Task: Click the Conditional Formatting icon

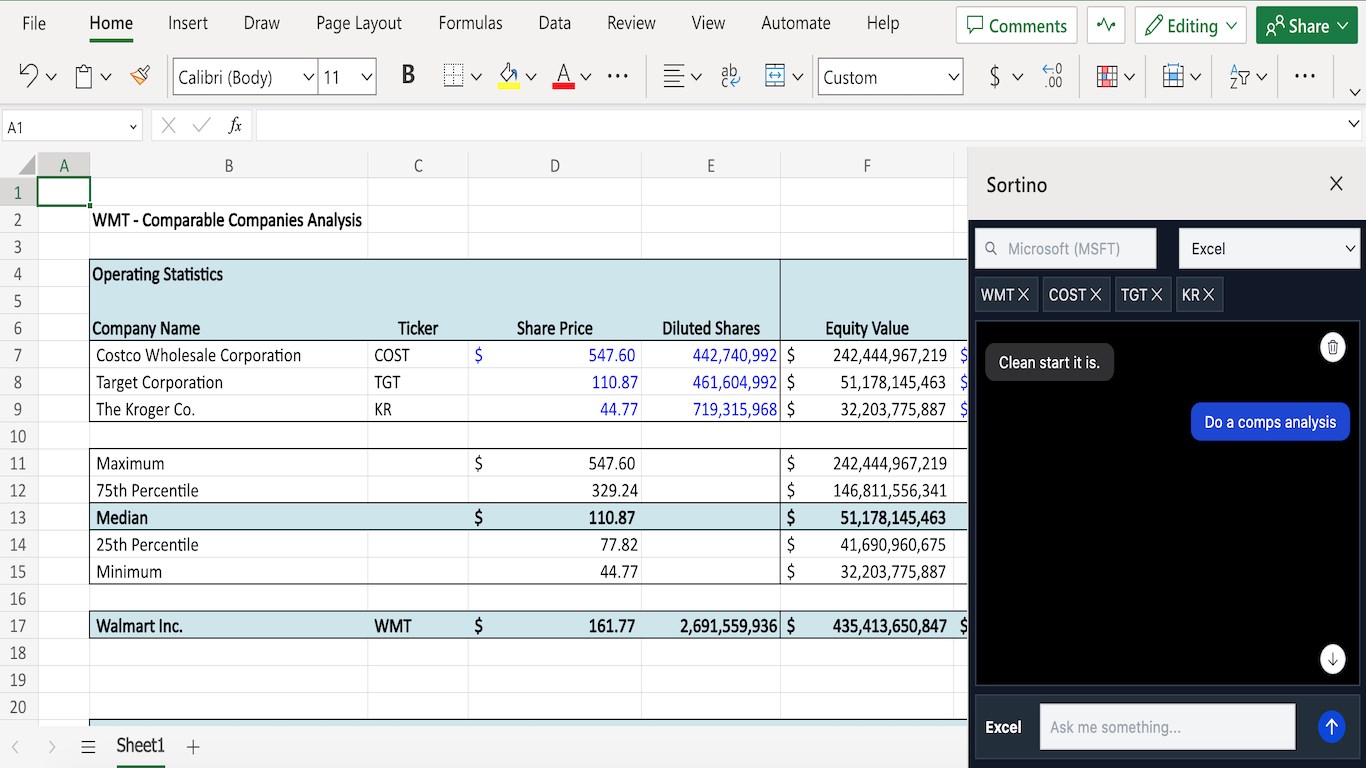Action: (1106, 76)
